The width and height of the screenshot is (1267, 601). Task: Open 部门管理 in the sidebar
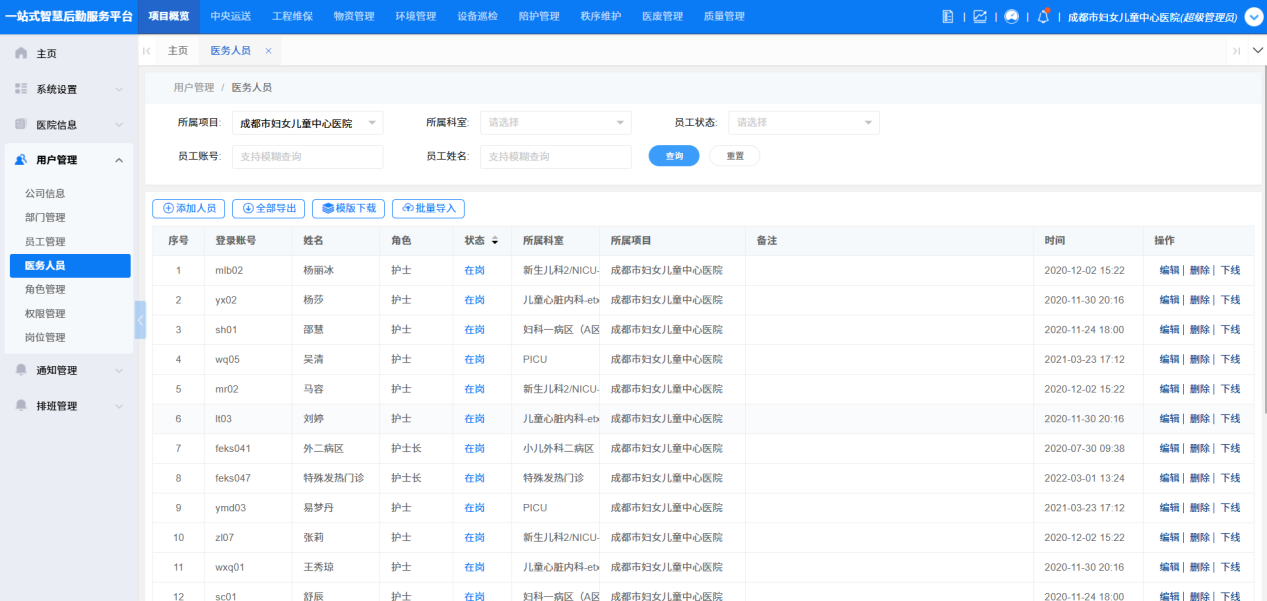(x=45, y=218)
